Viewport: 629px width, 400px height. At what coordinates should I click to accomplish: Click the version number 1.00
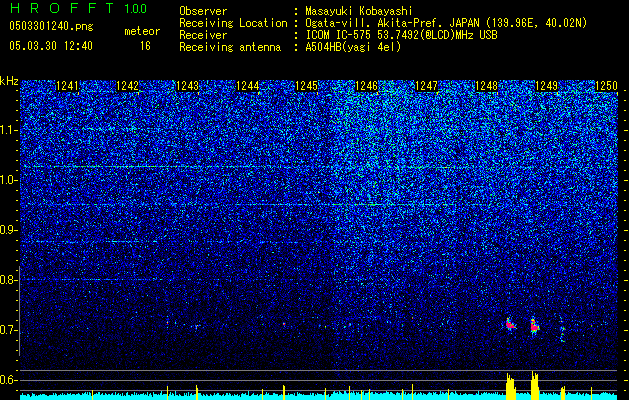point(136,9)
